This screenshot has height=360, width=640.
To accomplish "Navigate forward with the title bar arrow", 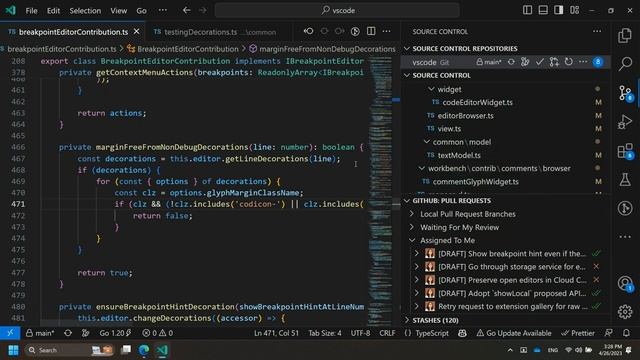I will point(203,10).
